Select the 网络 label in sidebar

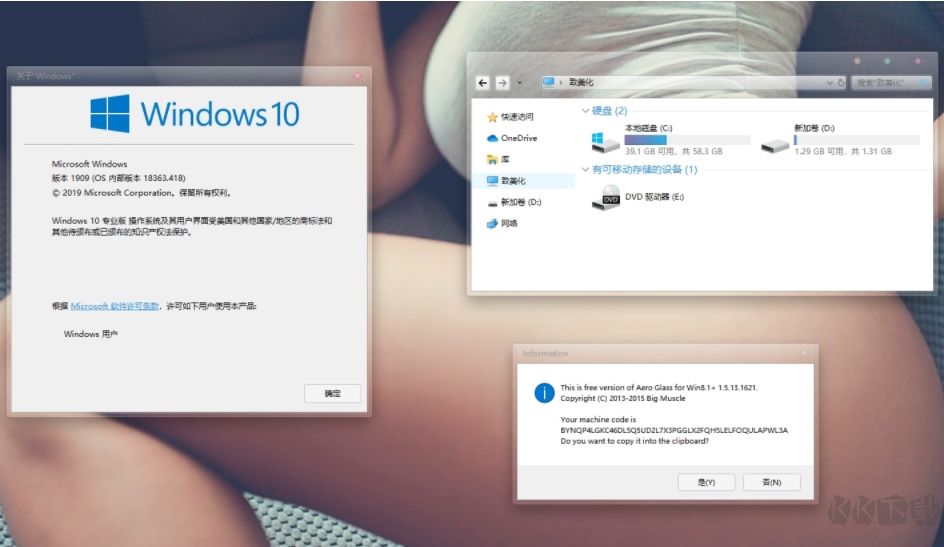[x=509, y=223]
